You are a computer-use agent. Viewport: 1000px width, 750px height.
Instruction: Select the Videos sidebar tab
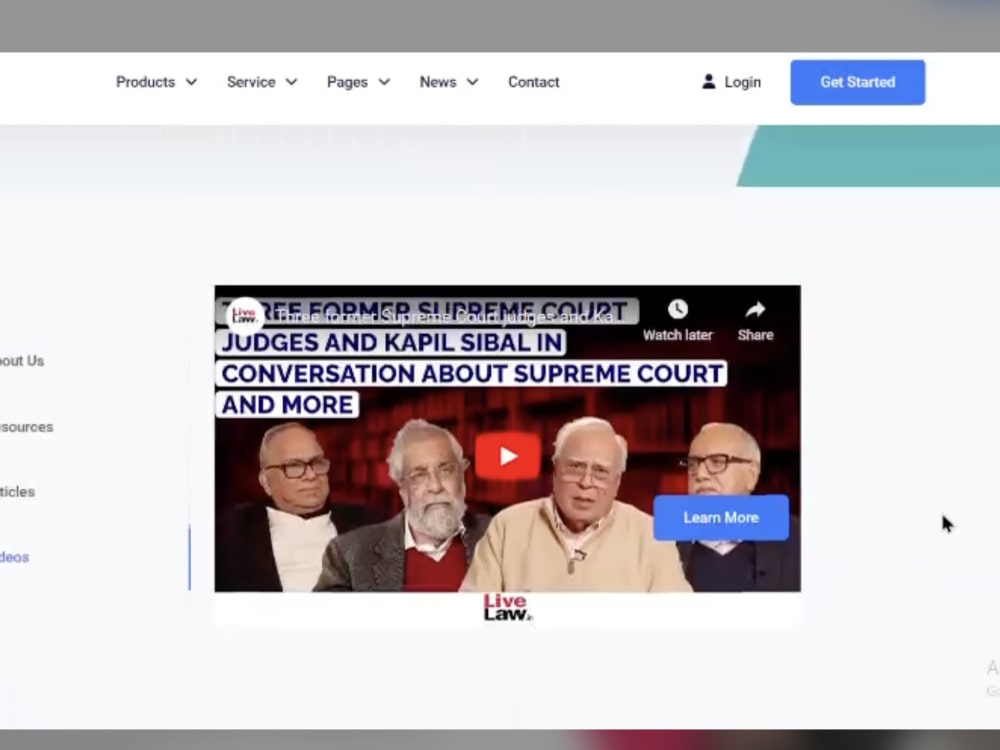[x=15, y=557]
